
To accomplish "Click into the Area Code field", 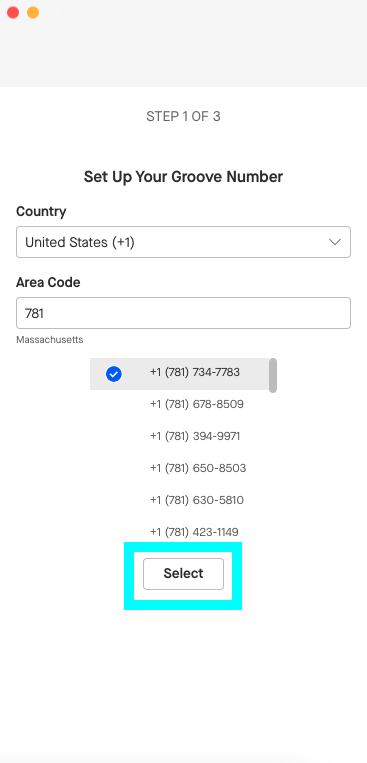I will pos(183,313).
